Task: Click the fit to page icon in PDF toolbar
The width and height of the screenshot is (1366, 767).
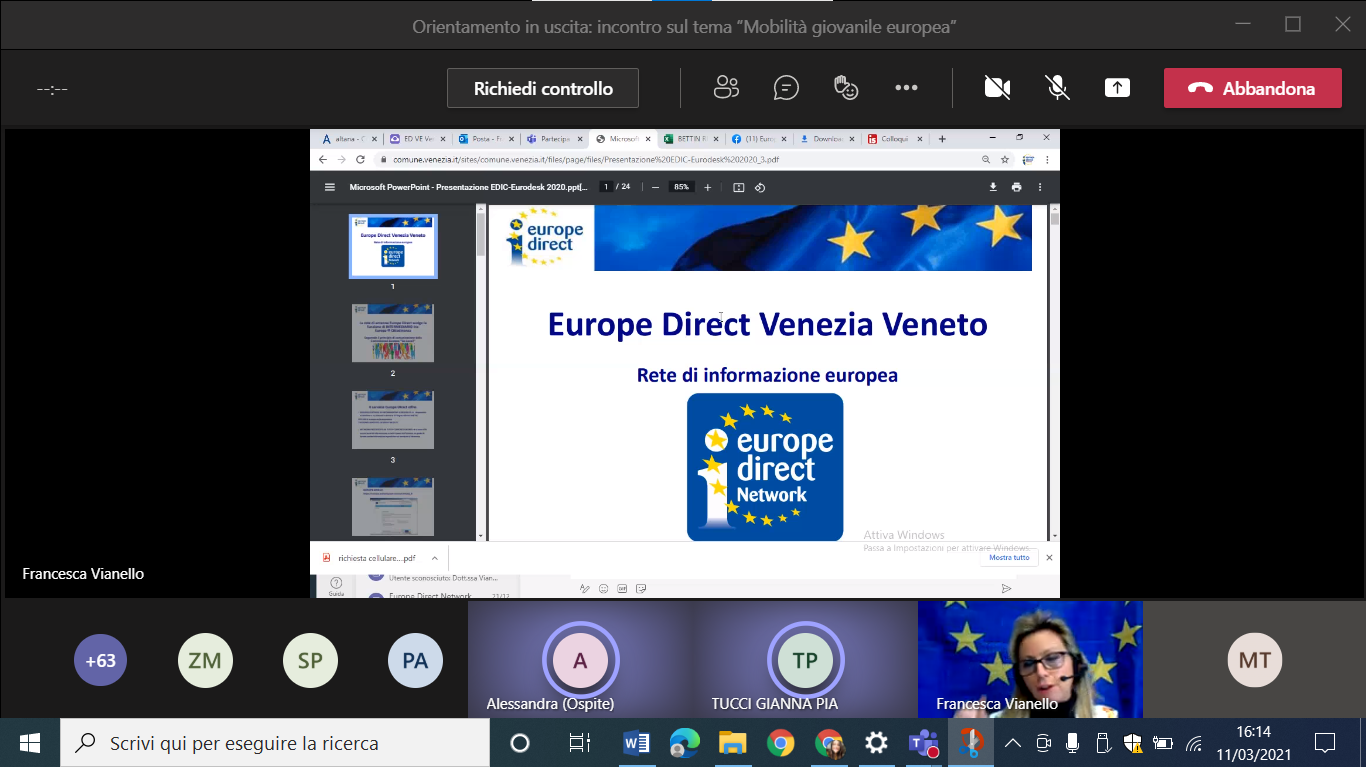Action: [x=739, y=187]
